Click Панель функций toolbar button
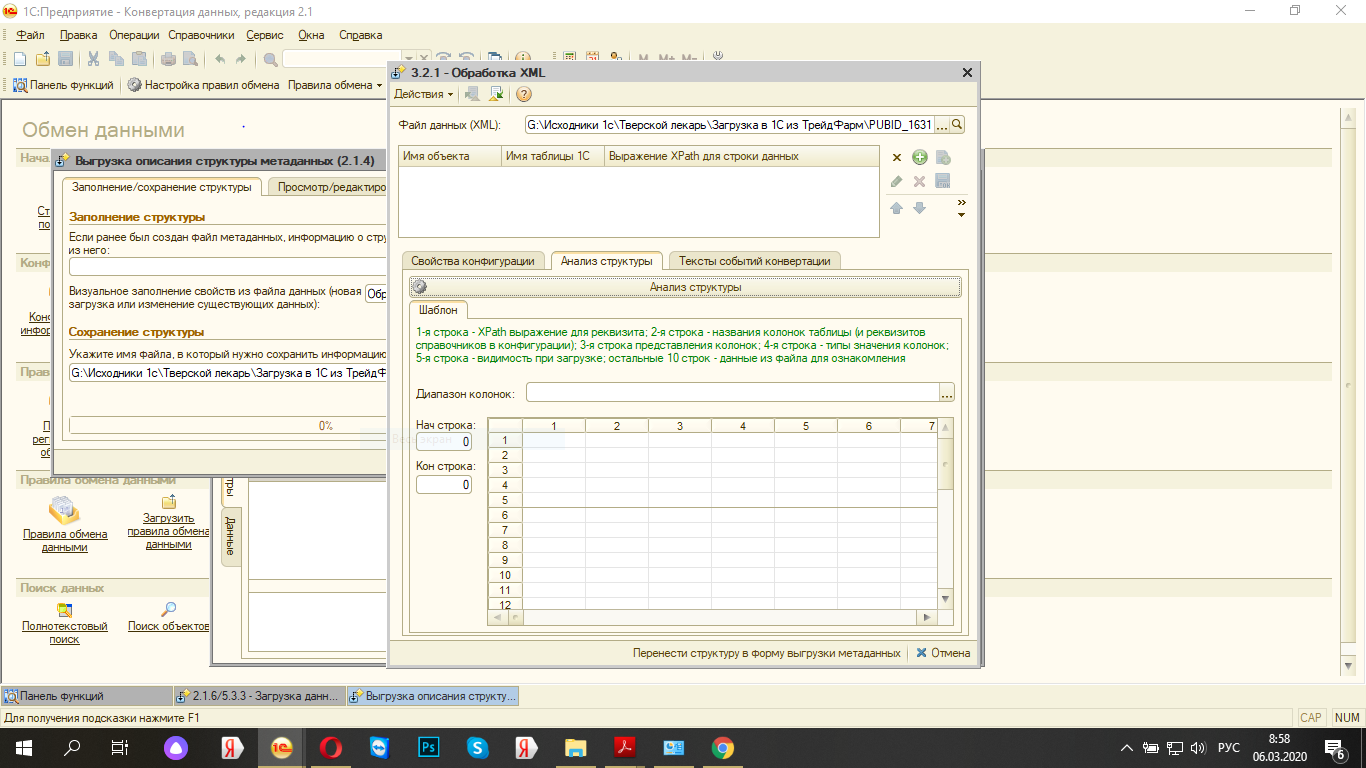1366x768 pixels. pyautogui.click(x=63, y=85)
